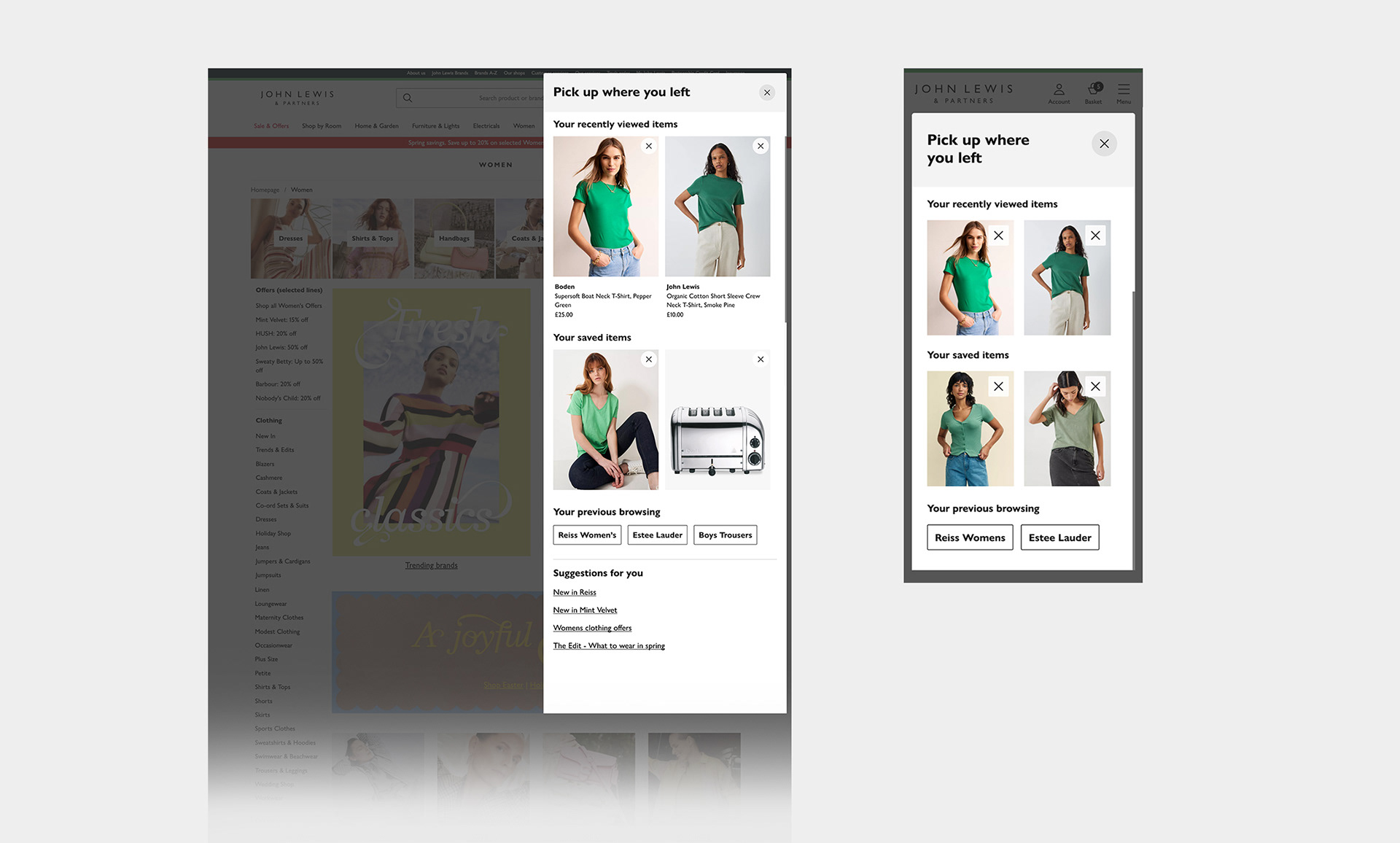Open 'The Edit - What to wear in spring'
The image size is (1400, 843).
[609, 646]
